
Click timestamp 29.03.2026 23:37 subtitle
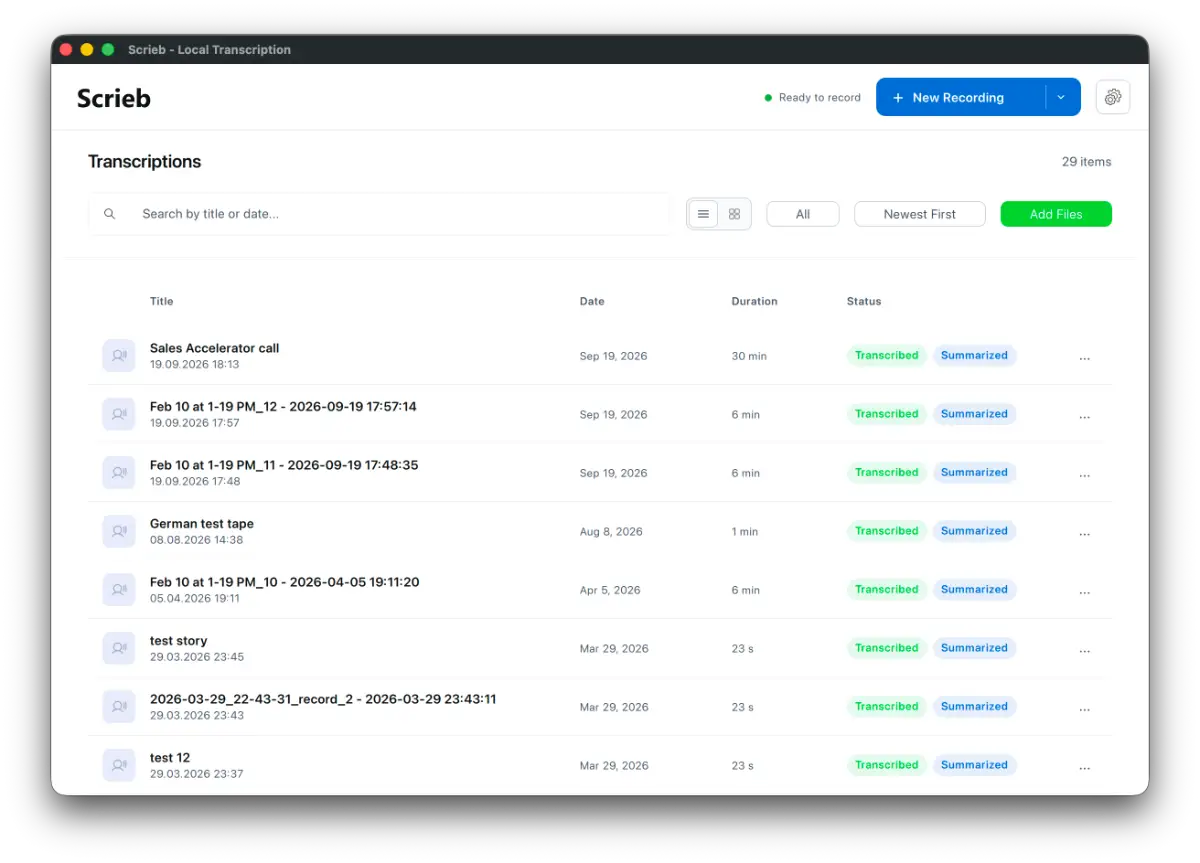197,774
